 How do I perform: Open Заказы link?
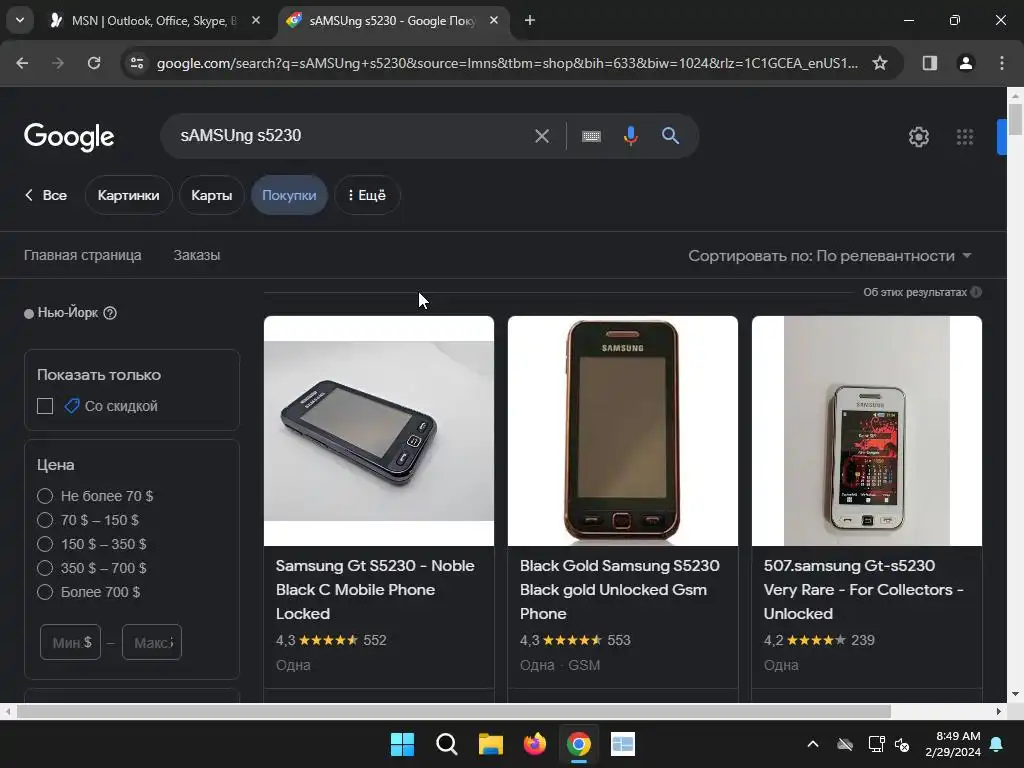coord(197,255)
